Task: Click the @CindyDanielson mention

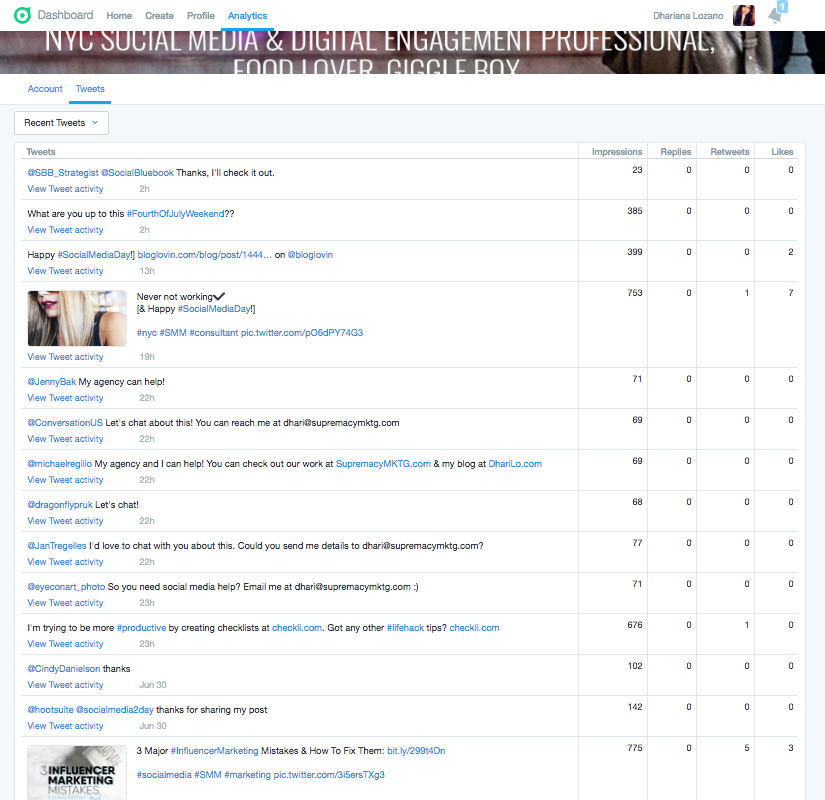Action: point(65,669)
